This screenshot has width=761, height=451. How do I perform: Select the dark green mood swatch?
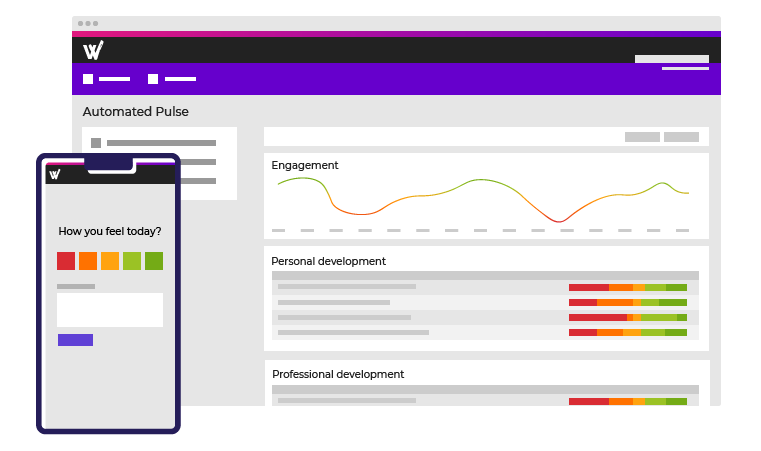[154, 261]
